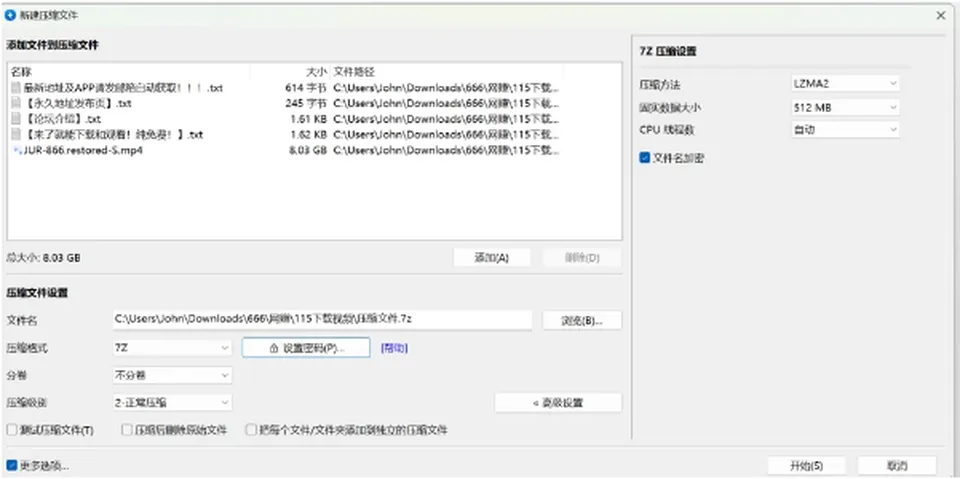Click the file icon beside JUR-866.restored-S.mp4
This screenshot has height=479, width=960.
[x=17, y=150]
